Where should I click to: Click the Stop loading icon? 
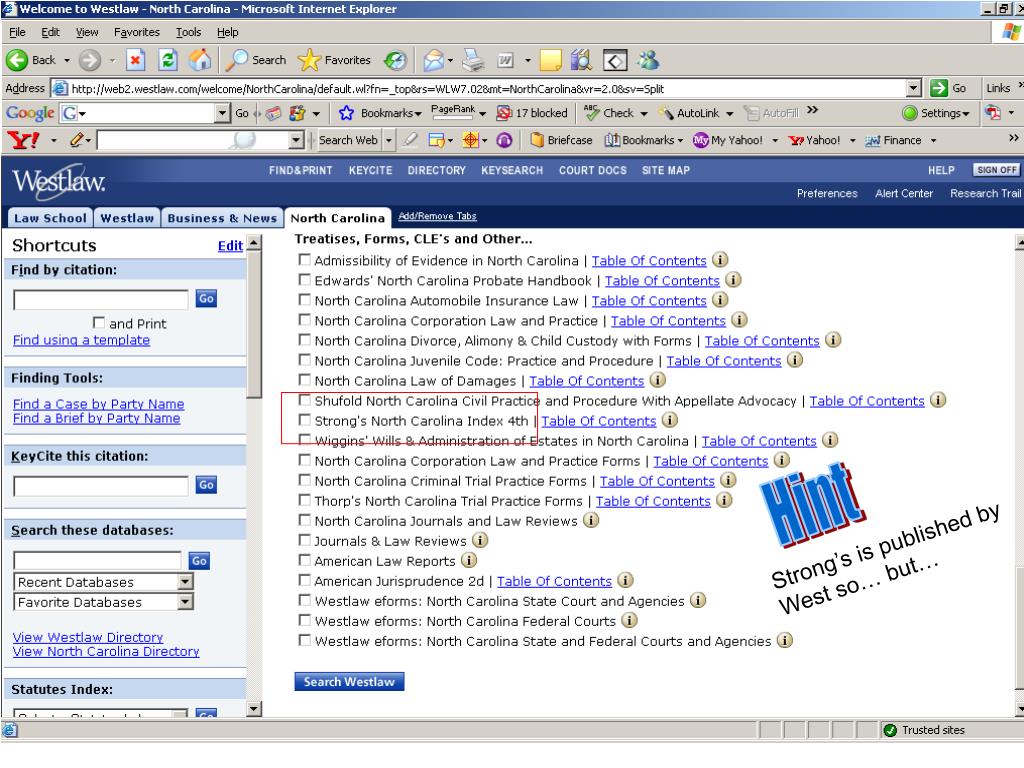tap(135, 60)
